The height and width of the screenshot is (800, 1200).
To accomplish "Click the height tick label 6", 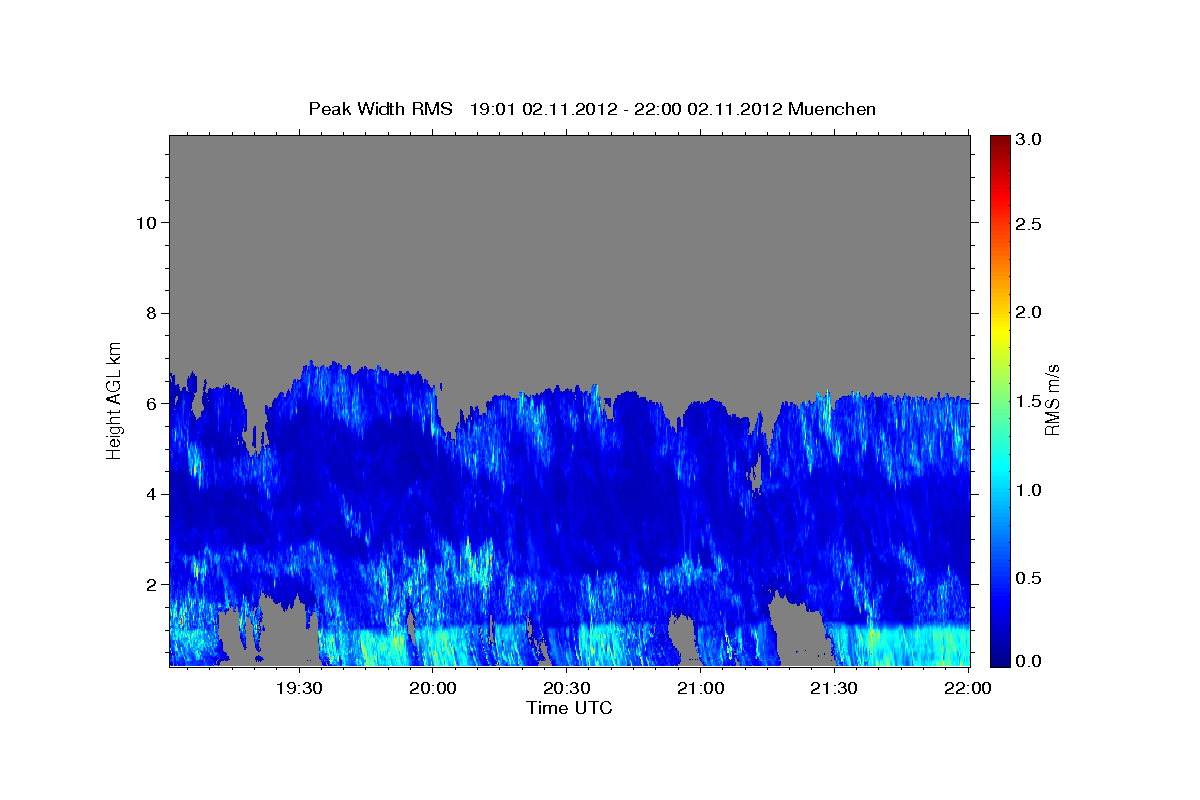I will (x=151, y=403).
